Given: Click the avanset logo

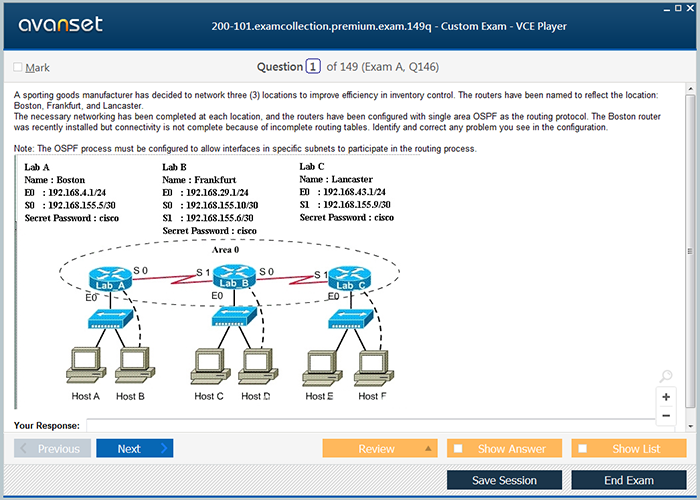Looking at the screenshot, I should coord(60,24).
